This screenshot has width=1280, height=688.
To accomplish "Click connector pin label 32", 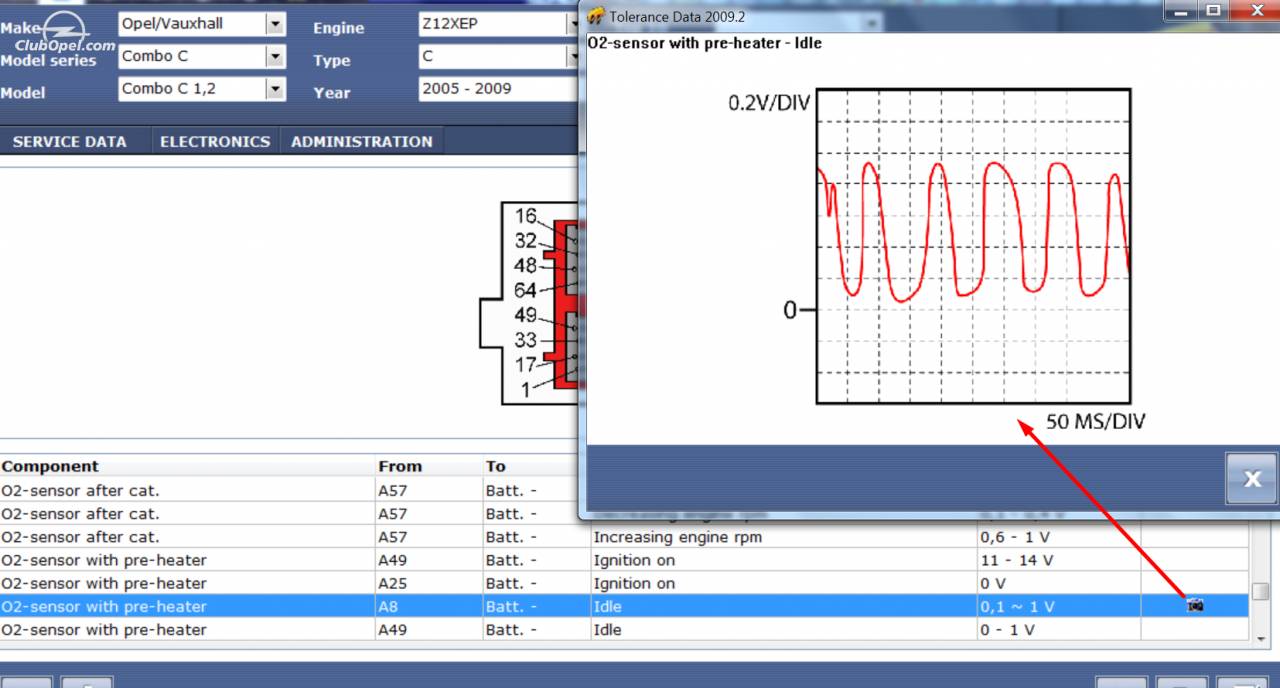I will coord(526,241).
